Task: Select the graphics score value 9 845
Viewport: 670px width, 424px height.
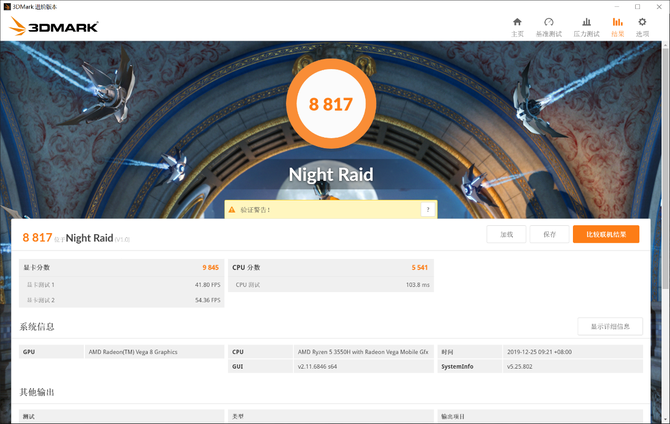Action: click(211, 268)
